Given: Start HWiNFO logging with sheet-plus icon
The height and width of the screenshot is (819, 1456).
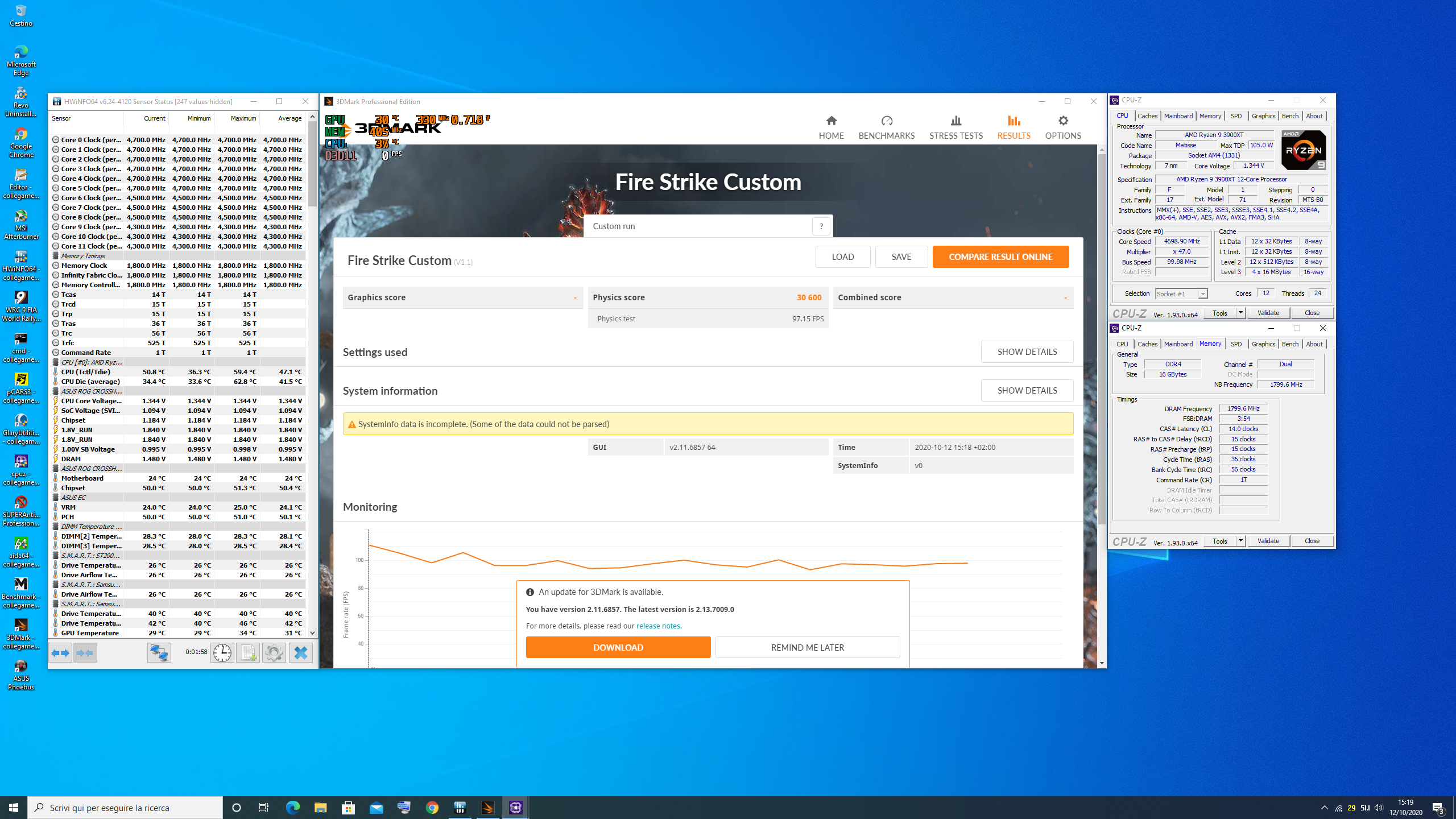Looking at the screenshot, I should pos(248,653).
